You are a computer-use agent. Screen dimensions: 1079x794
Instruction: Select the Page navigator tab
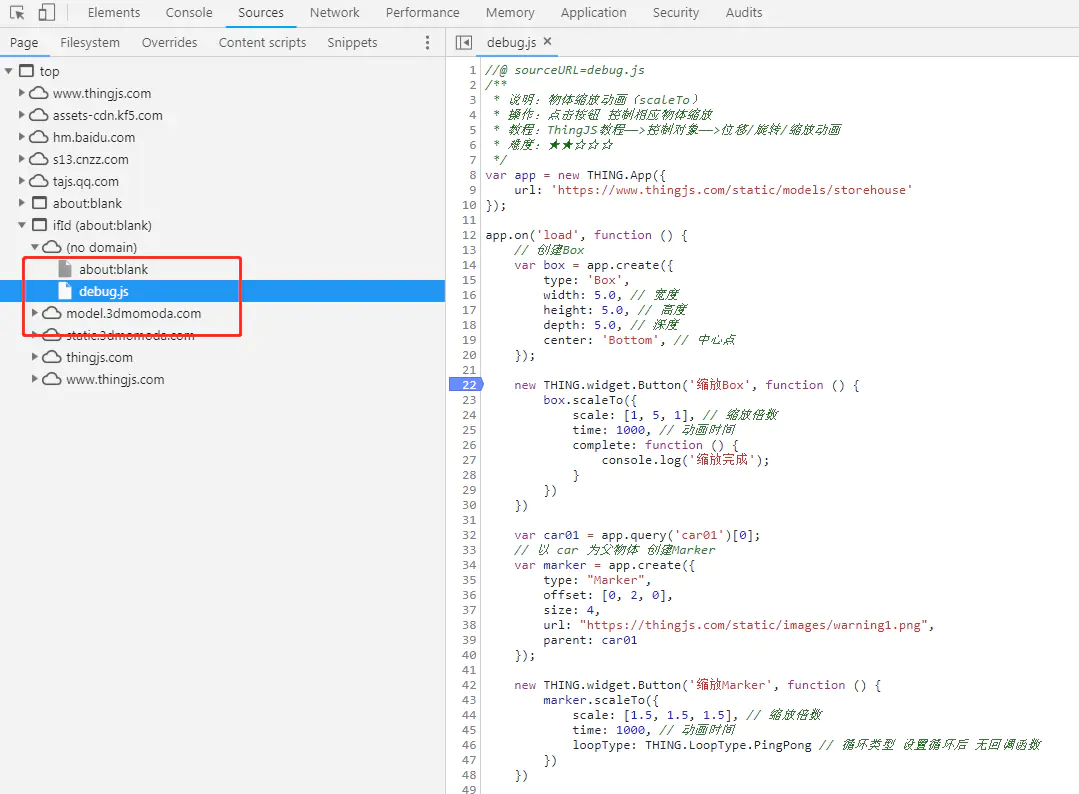point(24,43)
